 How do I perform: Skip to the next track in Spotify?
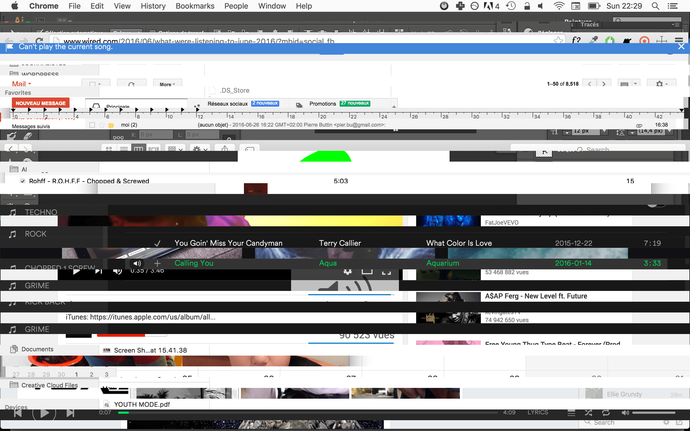tap(70, 413)
